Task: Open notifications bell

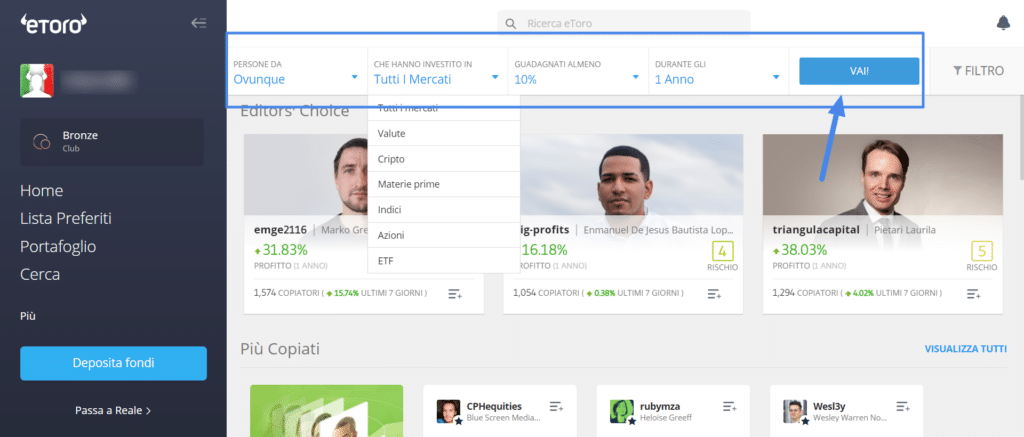Action: [1003, 24]
